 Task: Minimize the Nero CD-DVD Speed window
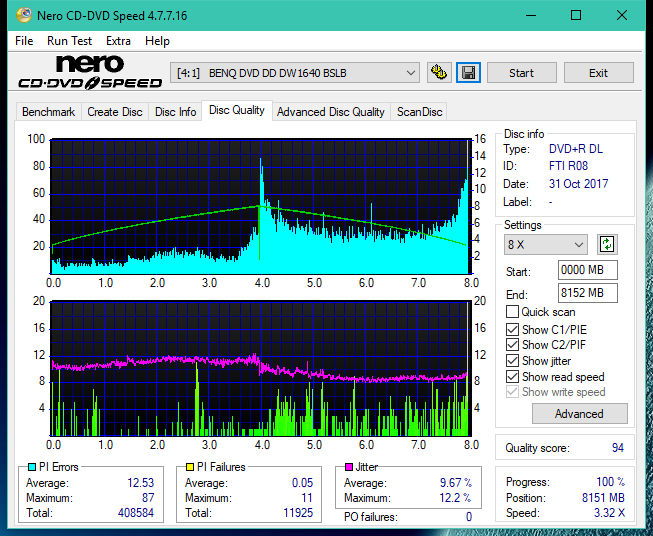pos(531,15)
